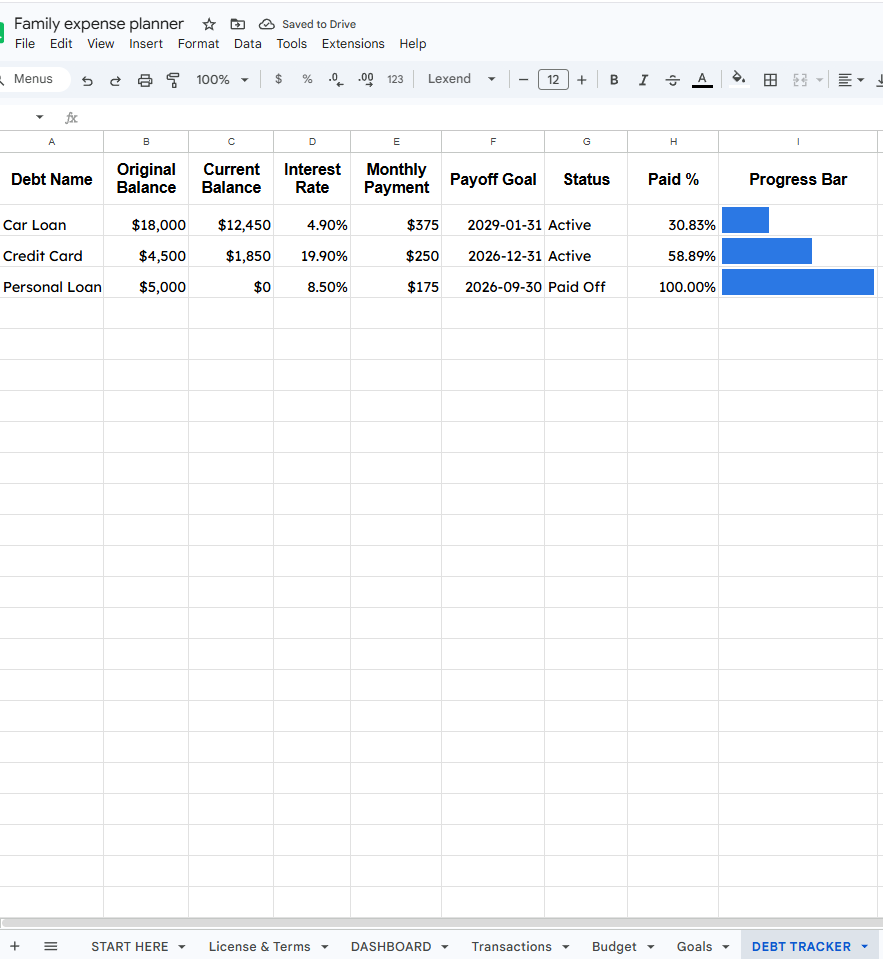Apply percent format icon

tap(307, 80)
